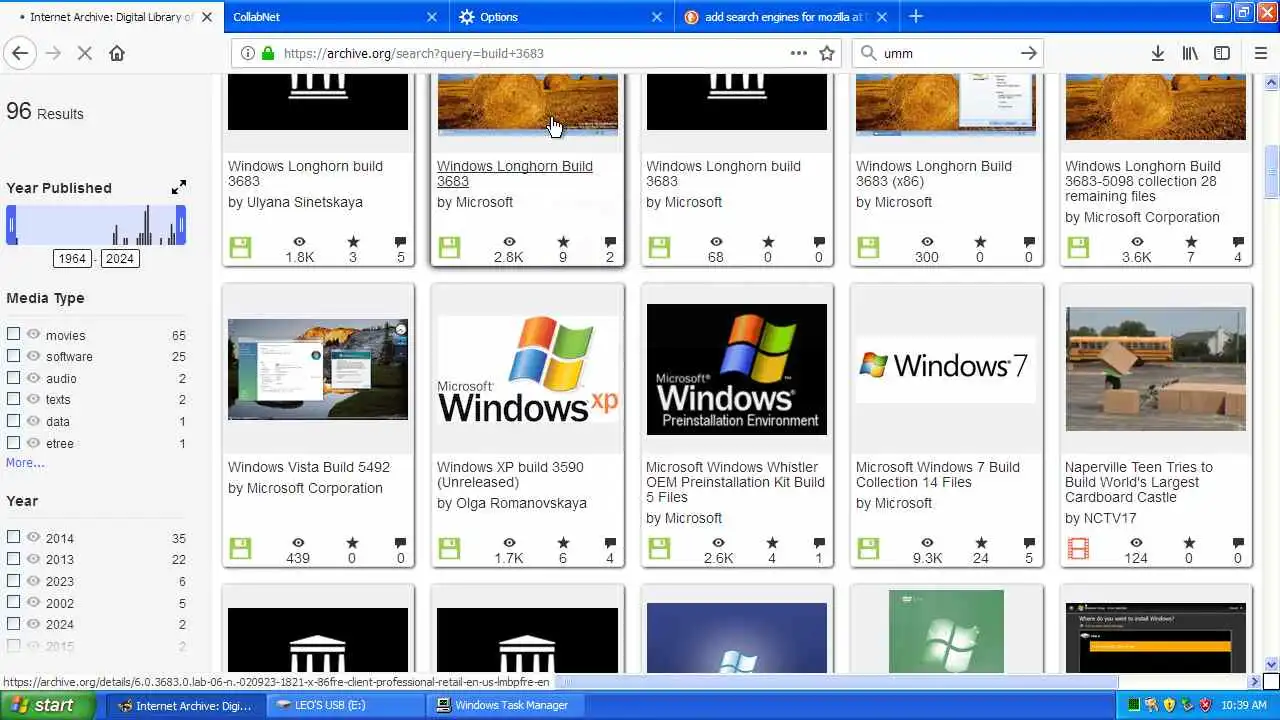The image size is (1280, 720).
Task: Click the archive.org URL address bar
Action: 535,53
